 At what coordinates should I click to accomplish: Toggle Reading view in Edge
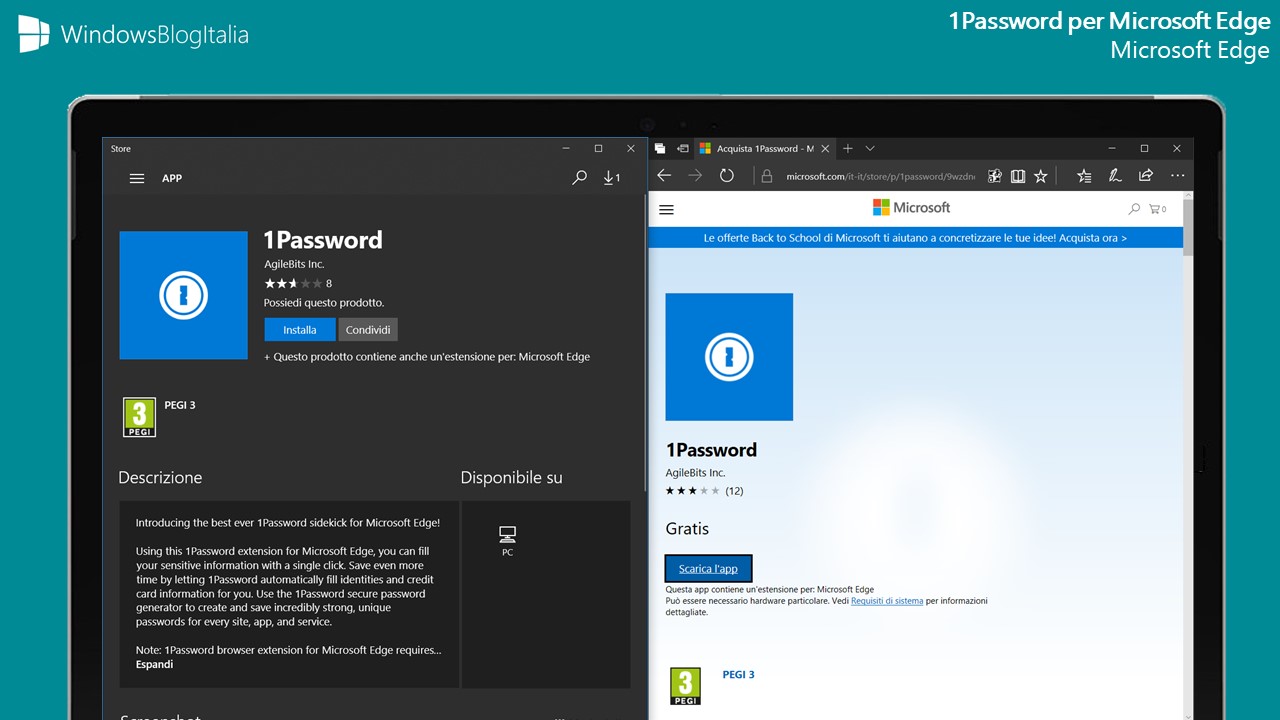tap(1018, 176)
